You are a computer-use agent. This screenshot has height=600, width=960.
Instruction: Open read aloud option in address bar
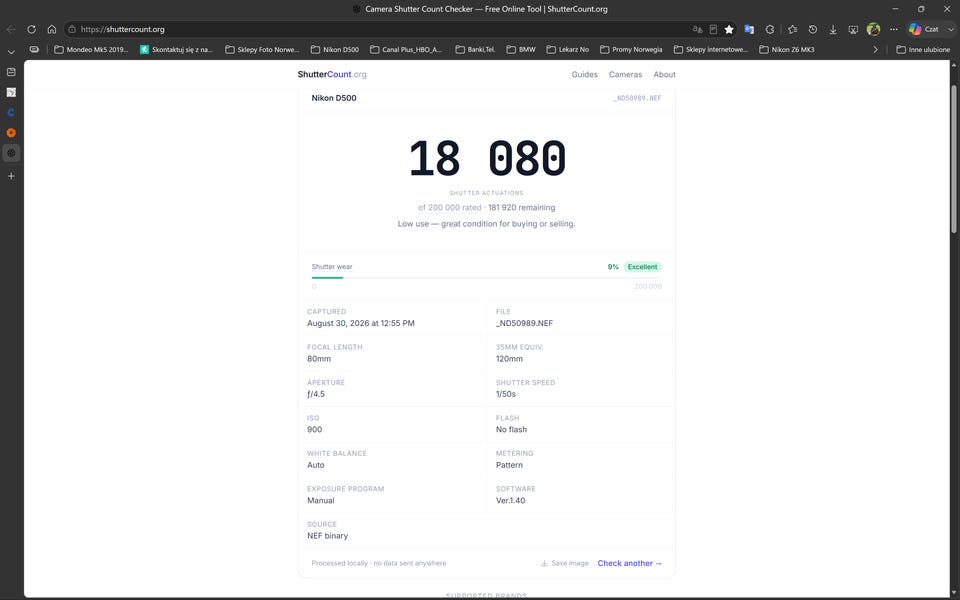point(697,29)
